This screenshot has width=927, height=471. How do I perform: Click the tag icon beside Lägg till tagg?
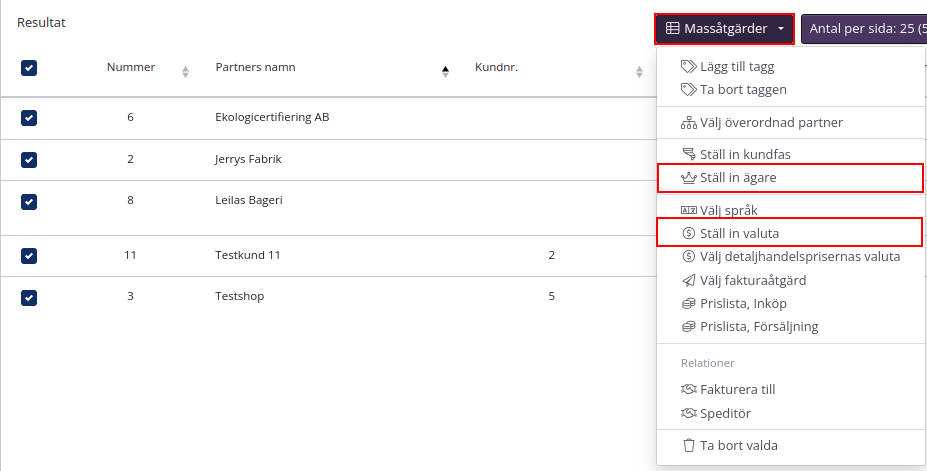[688, 67]
